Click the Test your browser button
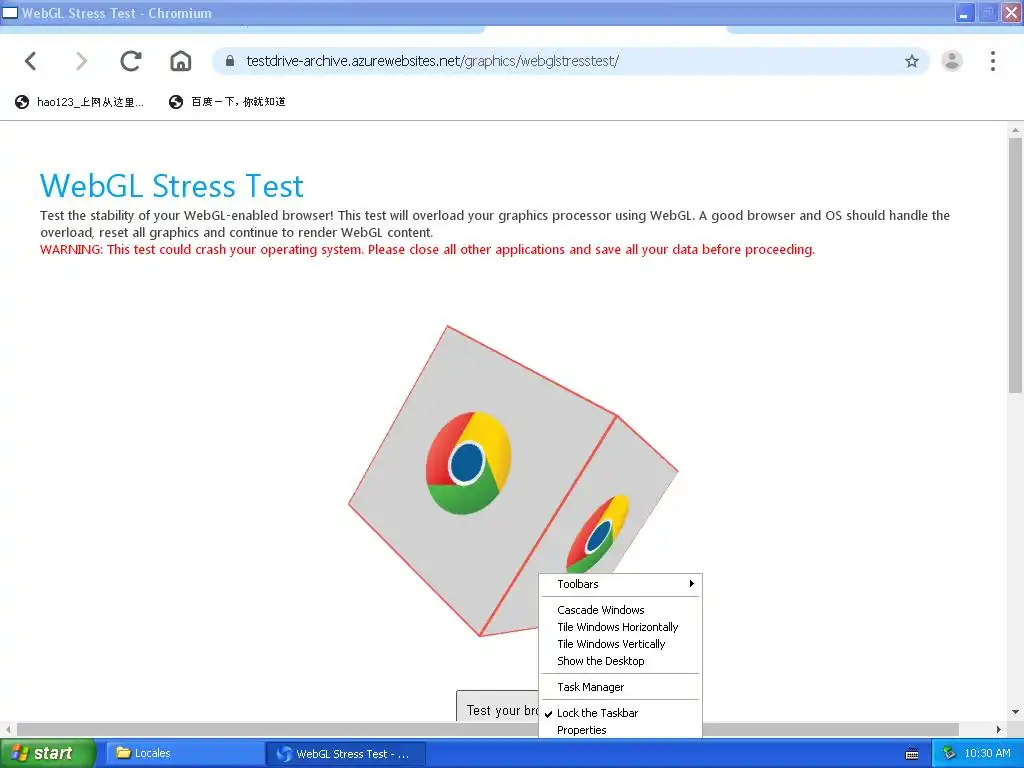 tap(498, 707)
